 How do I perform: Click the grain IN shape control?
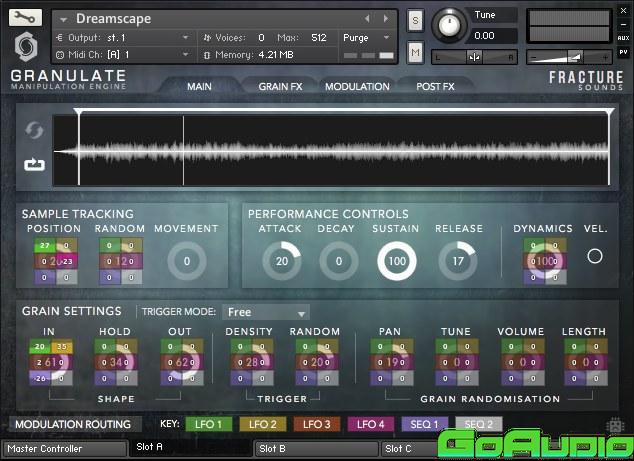click(x=51, y=362)
